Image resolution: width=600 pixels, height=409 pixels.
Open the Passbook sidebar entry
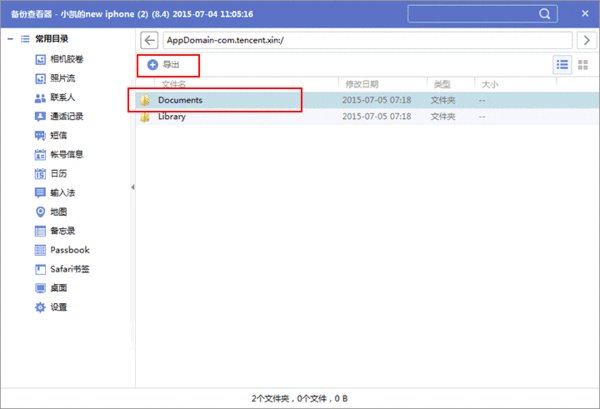click(x=69, y=249)
